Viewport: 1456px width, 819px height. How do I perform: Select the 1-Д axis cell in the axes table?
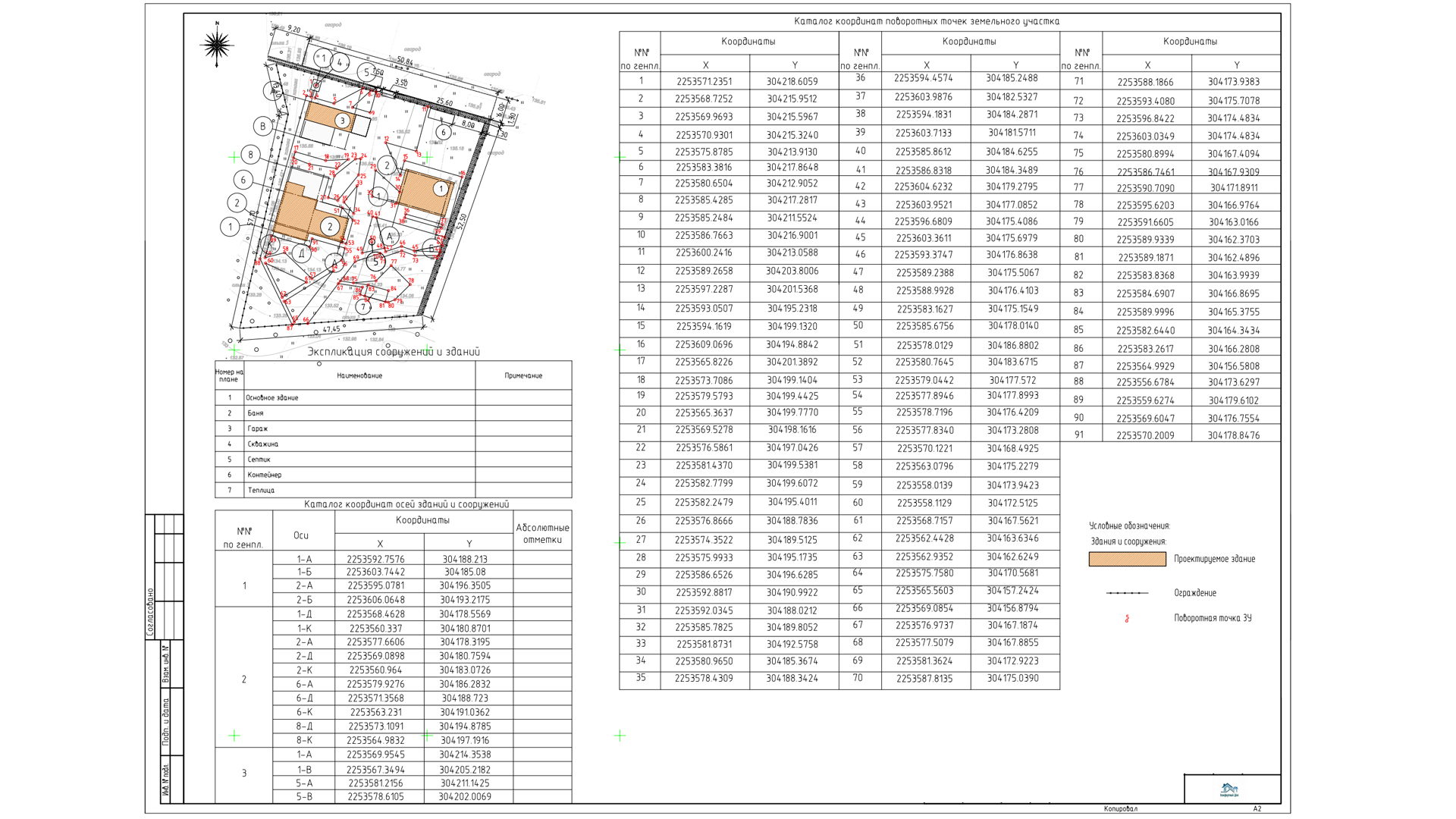point(304,614)
